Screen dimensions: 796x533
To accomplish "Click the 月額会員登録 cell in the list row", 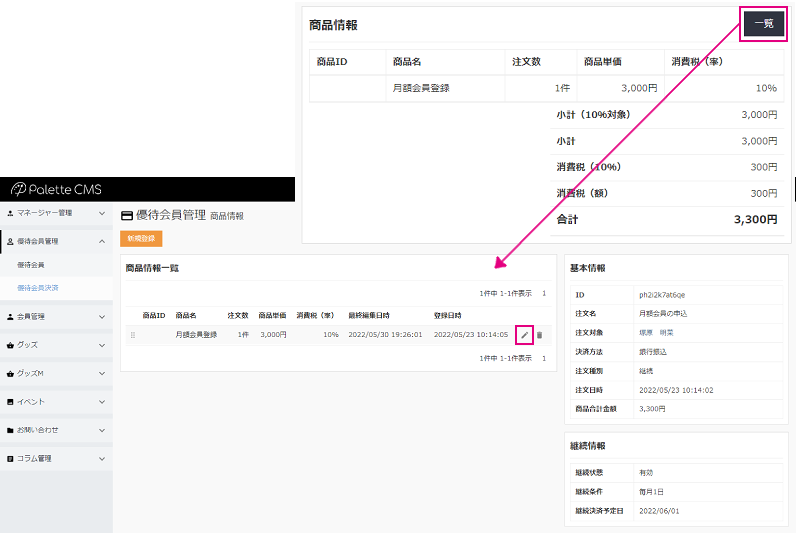I will [x=196, y=335].
